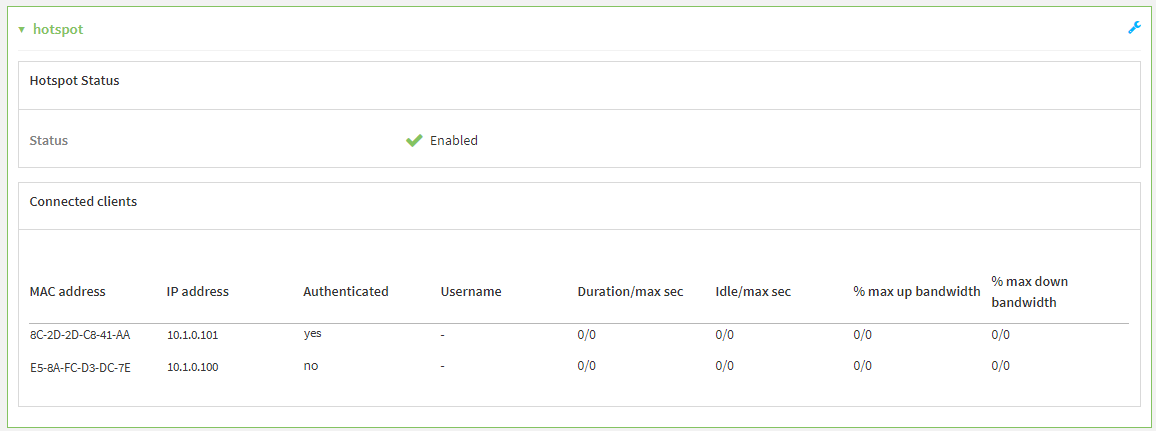1156x431 pixels.
Task: Click IP address 10.1.0.101
Action: (x=192, y=335)
